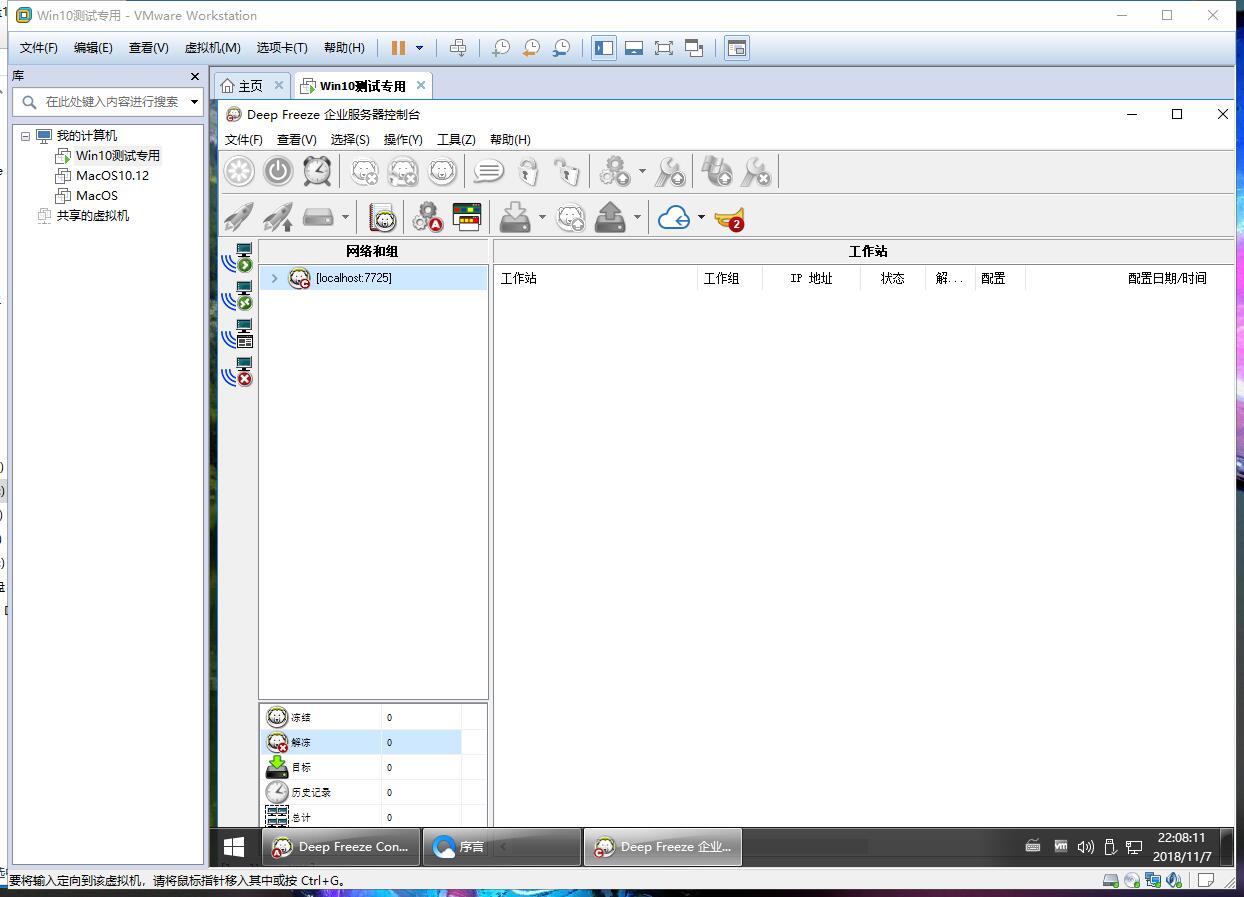Collapse the 我的计算机 tree node
Viewport: 1244px width, 897px height.
click(x=26, y=136)
